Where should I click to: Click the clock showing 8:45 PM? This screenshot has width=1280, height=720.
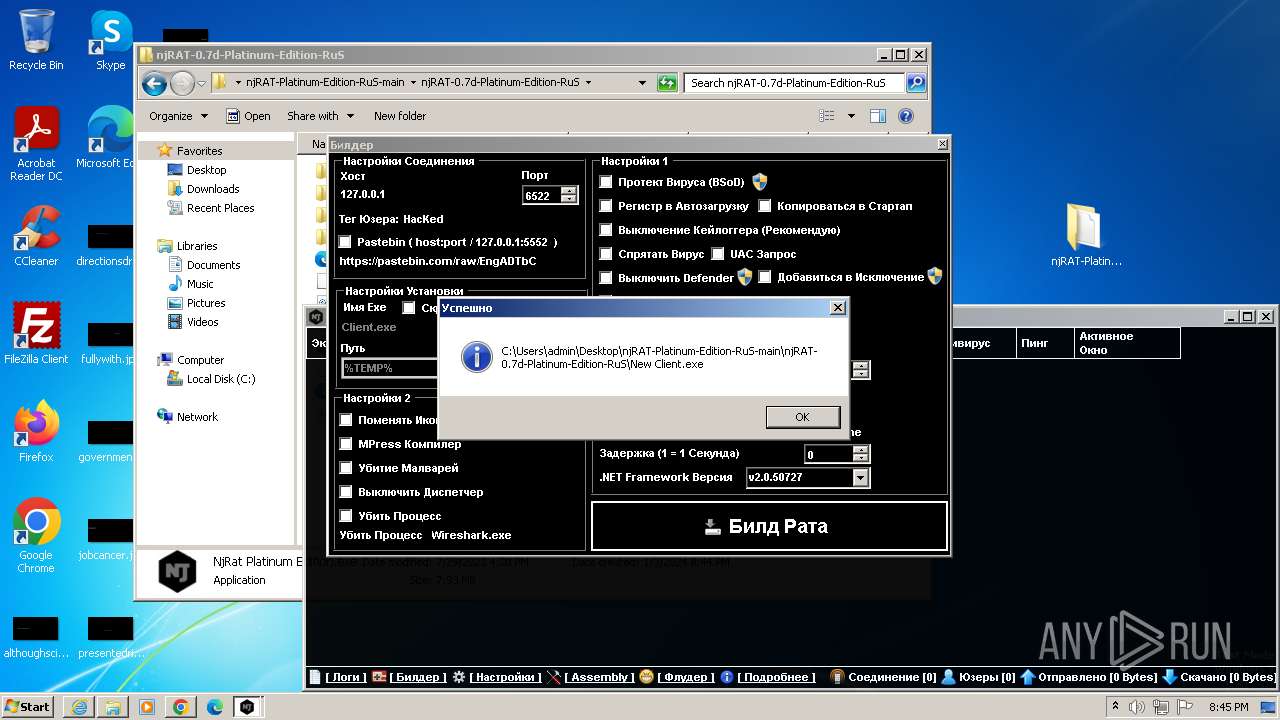pos(1229,707)
